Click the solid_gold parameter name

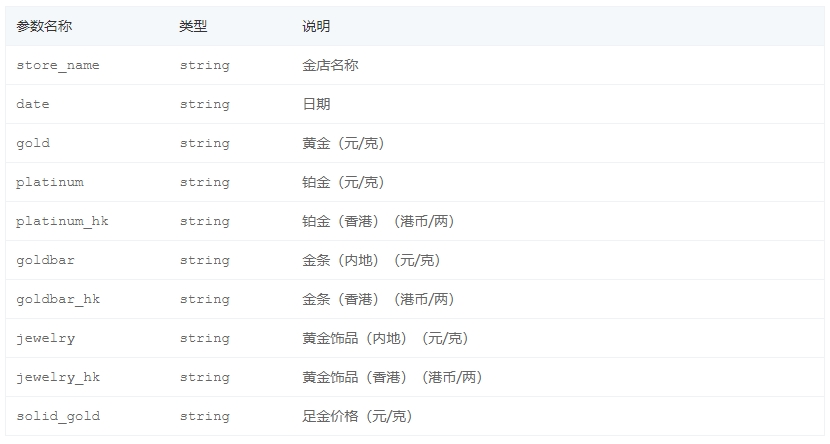tap(58, 416)
